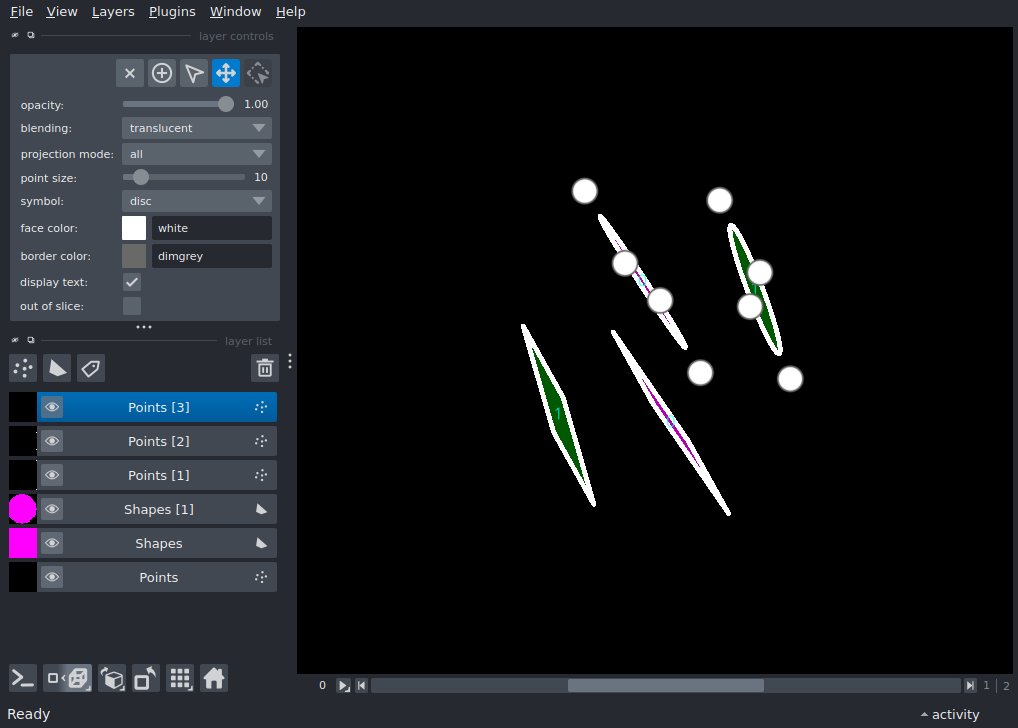1018x728 pixels.
Task: Click the face color white swatch
Action: 134,228
